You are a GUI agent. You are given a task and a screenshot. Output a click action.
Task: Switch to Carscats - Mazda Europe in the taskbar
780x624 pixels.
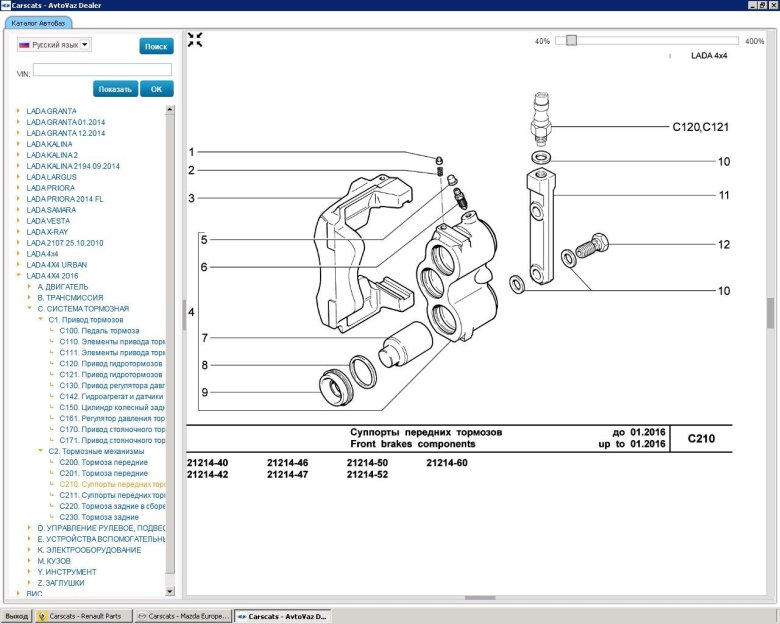tap(183, 616)
